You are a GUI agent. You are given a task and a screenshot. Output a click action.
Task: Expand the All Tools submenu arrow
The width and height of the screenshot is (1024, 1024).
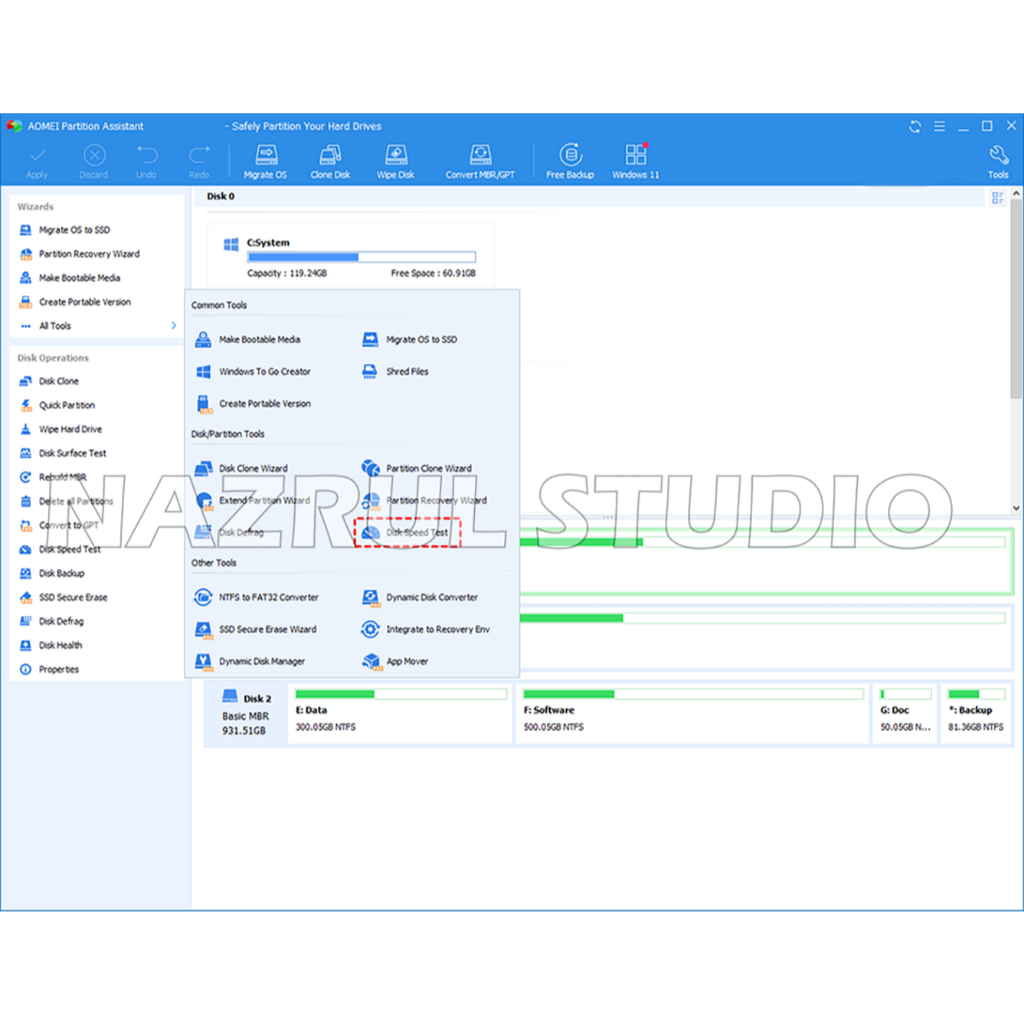173,326
